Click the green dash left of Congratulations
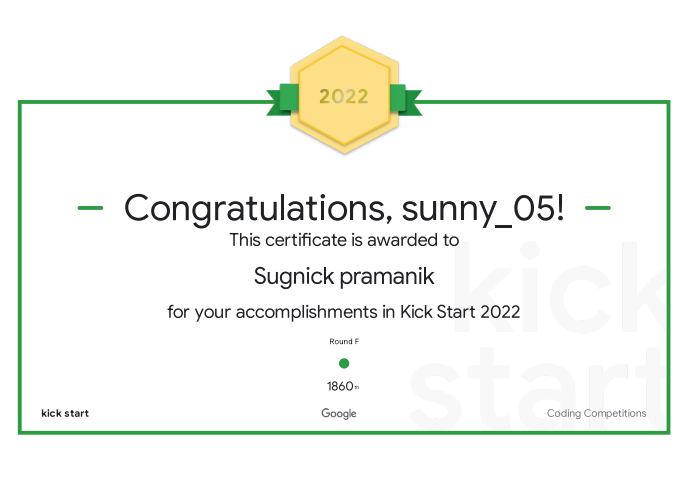The height and width of the screenshot is (494, 695). (x=91, y=208)
